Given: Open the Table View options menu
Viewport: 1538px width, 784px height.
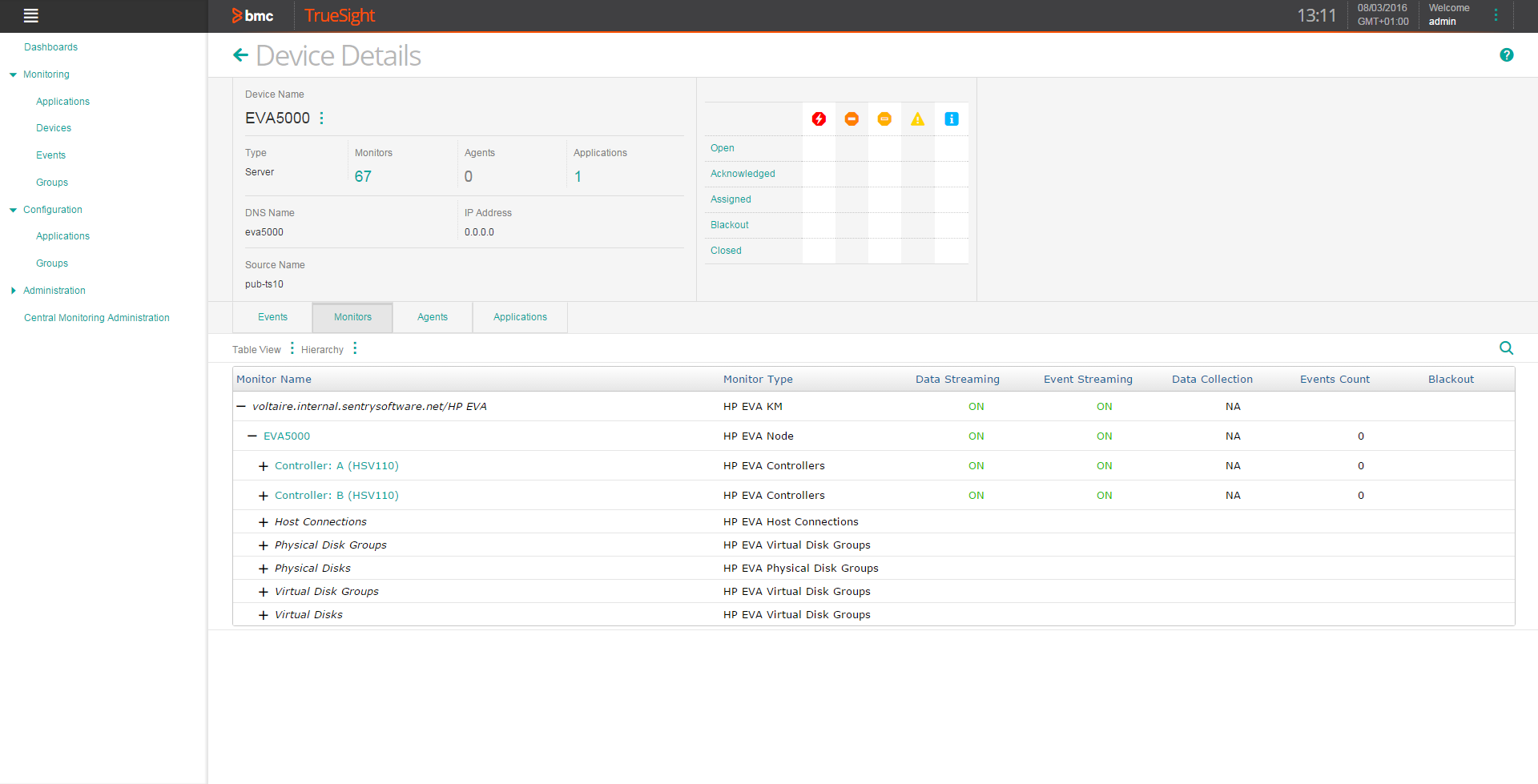Looking at the screenshot, I should pos(292,348).
